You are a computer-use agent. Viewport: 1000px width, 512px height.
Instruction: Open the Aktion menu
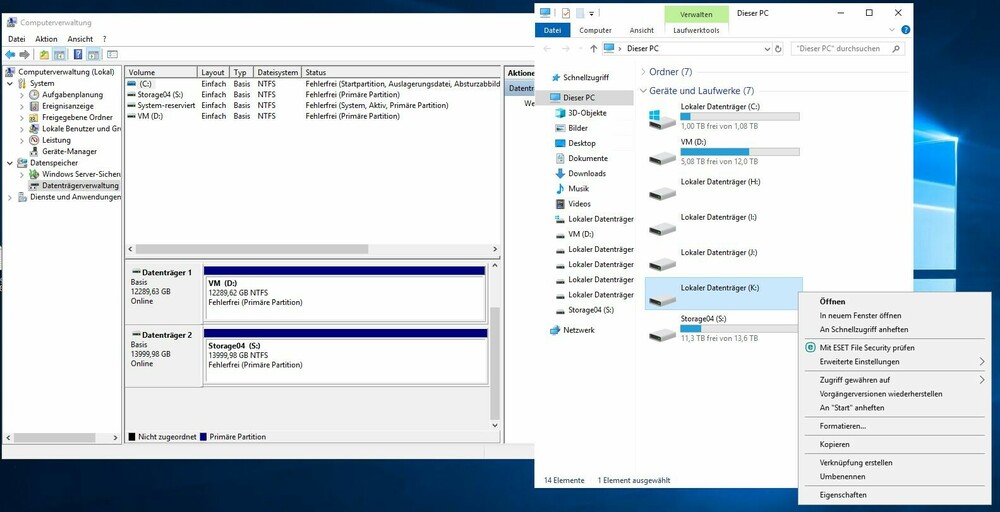(46, 39)
